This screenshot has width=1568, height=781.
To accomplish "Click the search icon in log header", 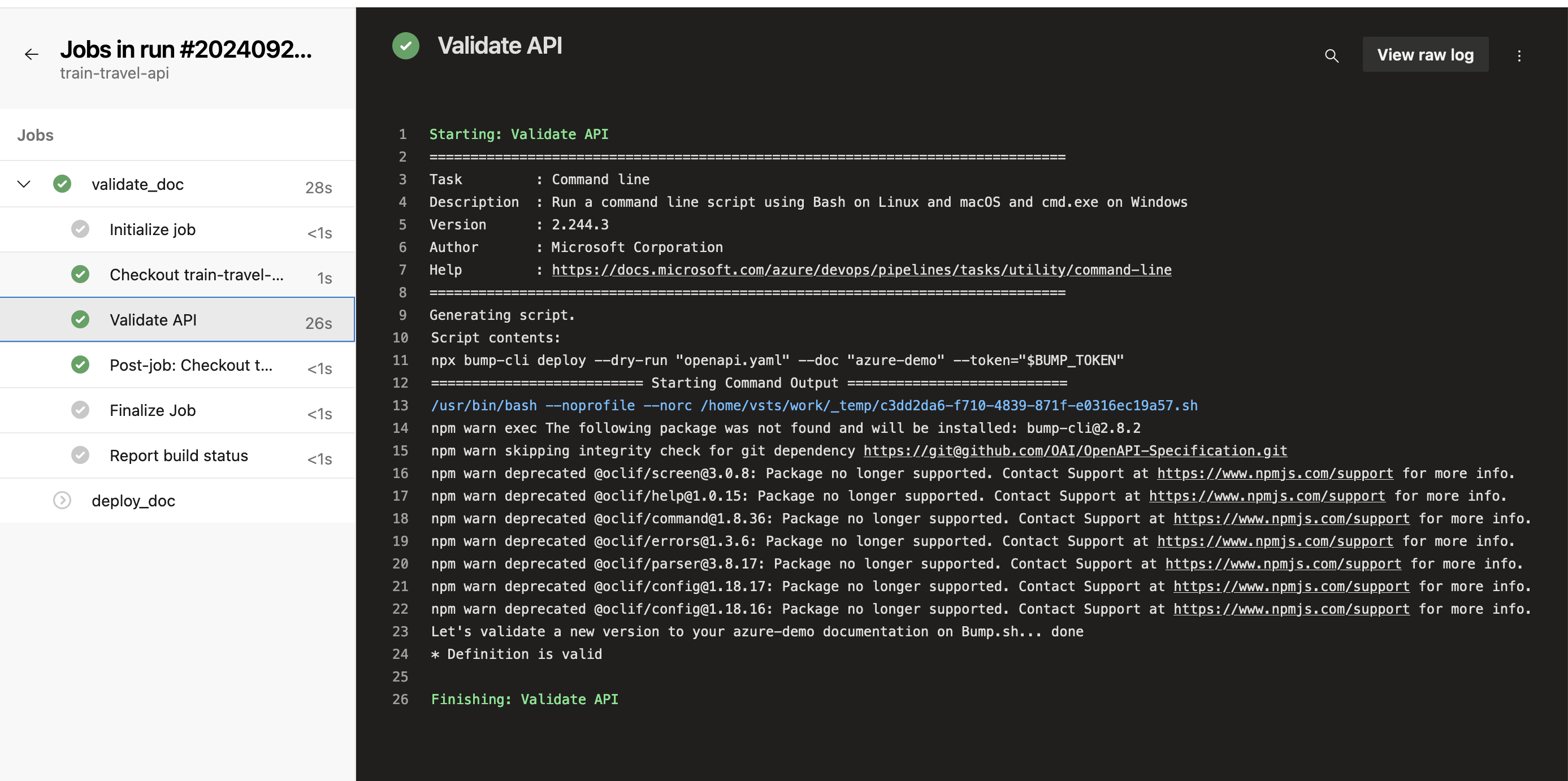I will coord(1331,55).
